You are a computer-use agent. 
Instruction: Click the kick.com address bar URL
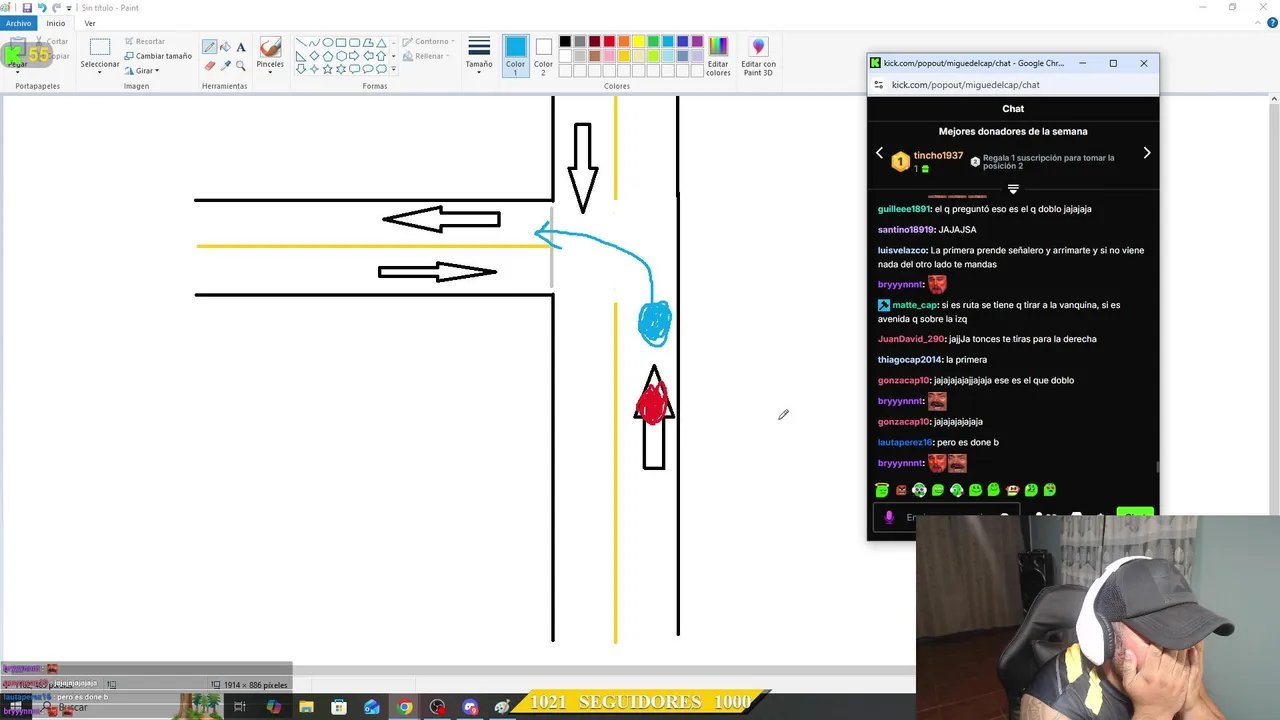[965, 85]
